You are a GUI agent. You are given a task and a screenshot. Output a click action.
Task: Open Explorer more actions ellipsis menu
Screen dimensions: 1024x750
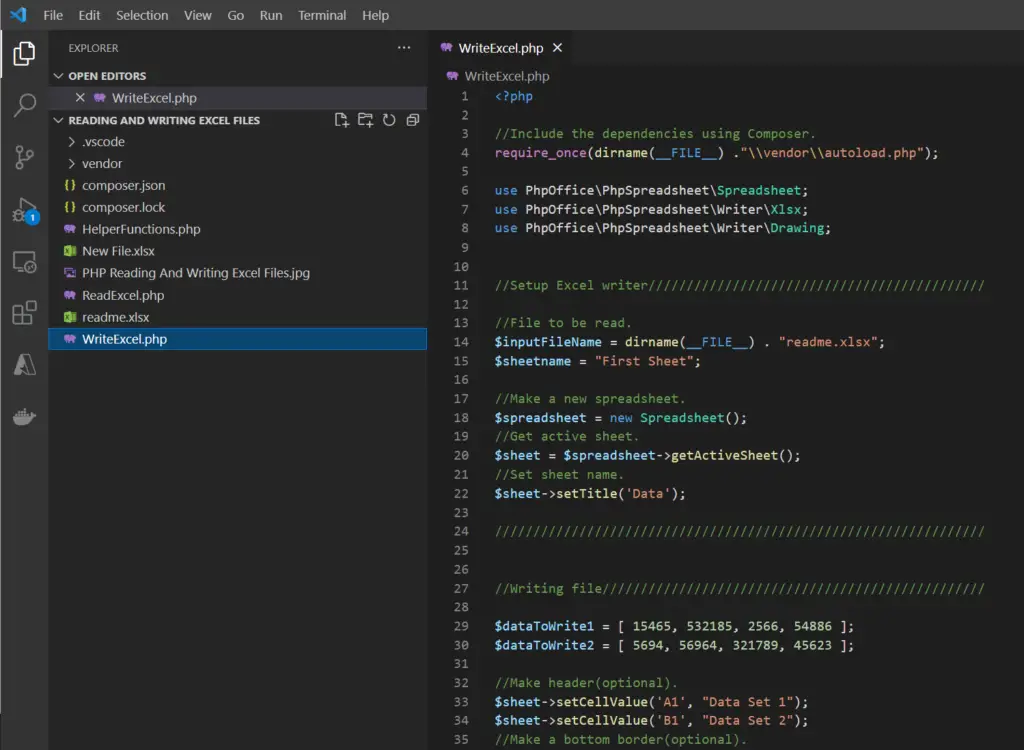coord(404,48)
